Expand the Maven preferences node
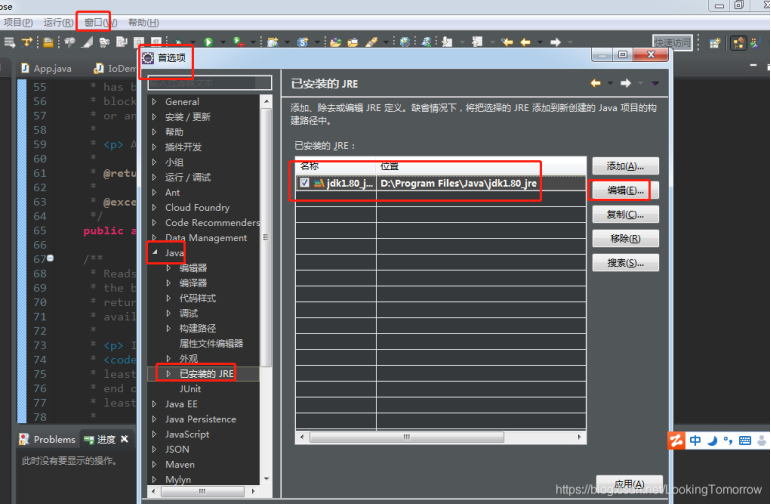The width and height of the screenshot is (771, 504). (154, 465)
